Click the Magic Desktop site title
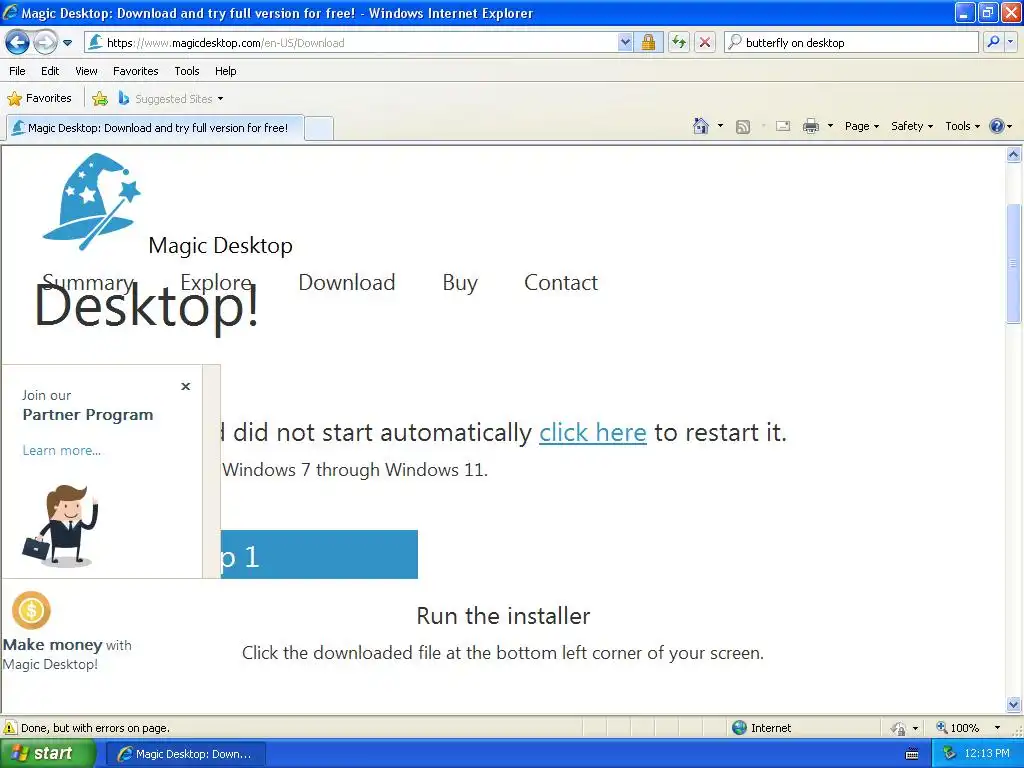 point(221,246)
